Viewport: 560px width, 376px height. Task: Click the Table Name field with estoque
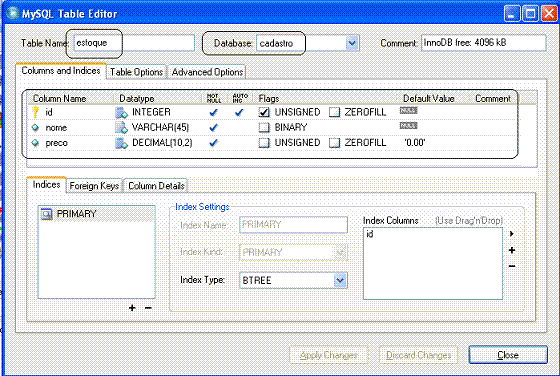(x=134, y=43)
